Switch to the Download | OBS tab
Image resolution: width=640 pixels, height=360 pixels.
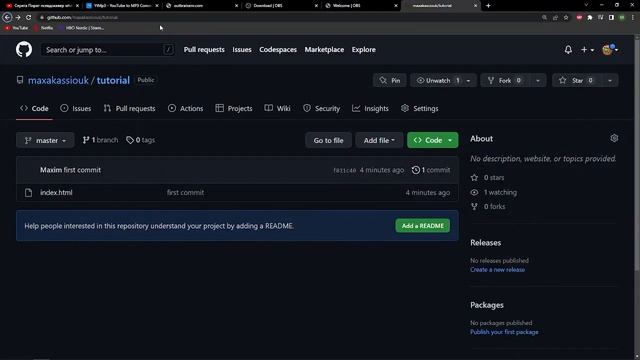coord(282,6)
